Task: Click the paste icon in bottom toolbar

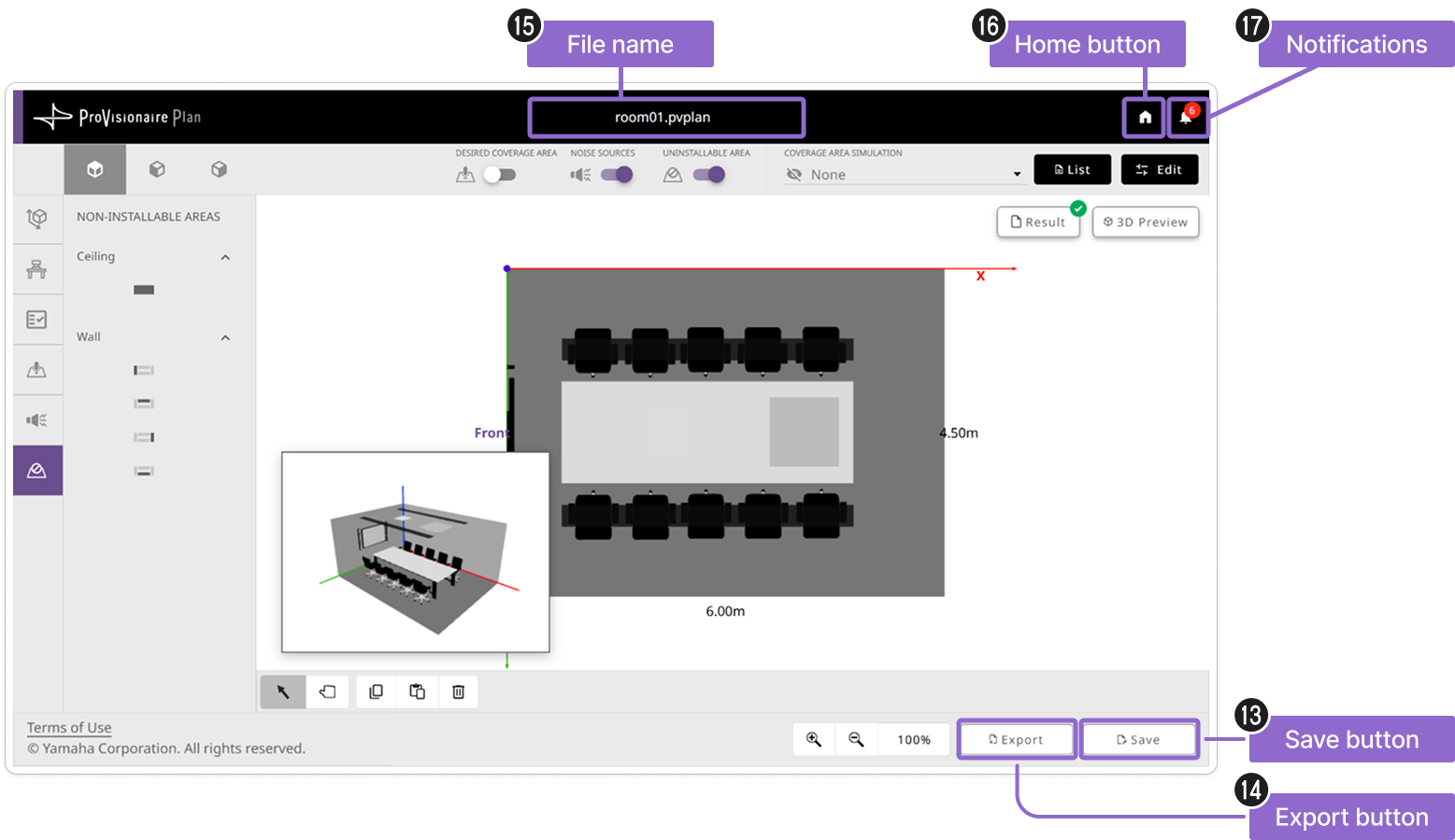Action: 418,692
